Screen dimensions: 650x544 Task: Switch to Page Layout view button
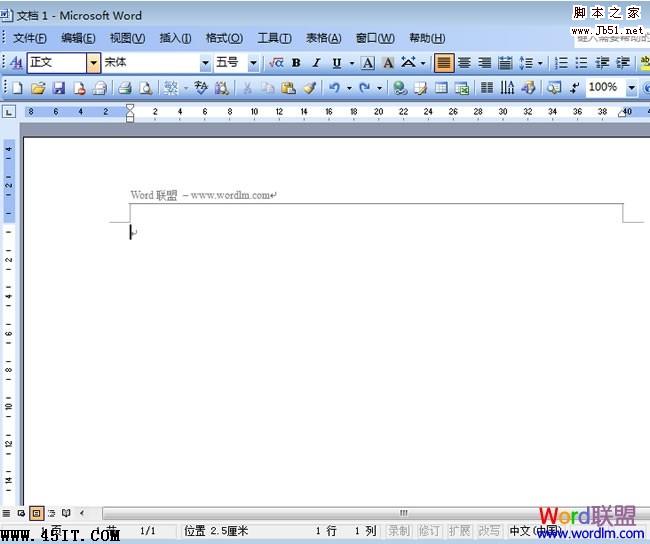(x=36, y=513)
